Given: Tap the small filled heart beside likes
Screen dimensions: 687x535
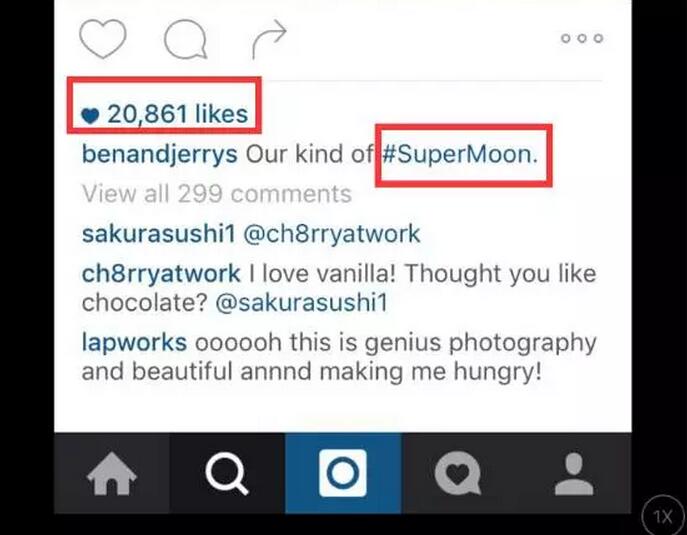Looking at the screenshot, I should 91,117.
